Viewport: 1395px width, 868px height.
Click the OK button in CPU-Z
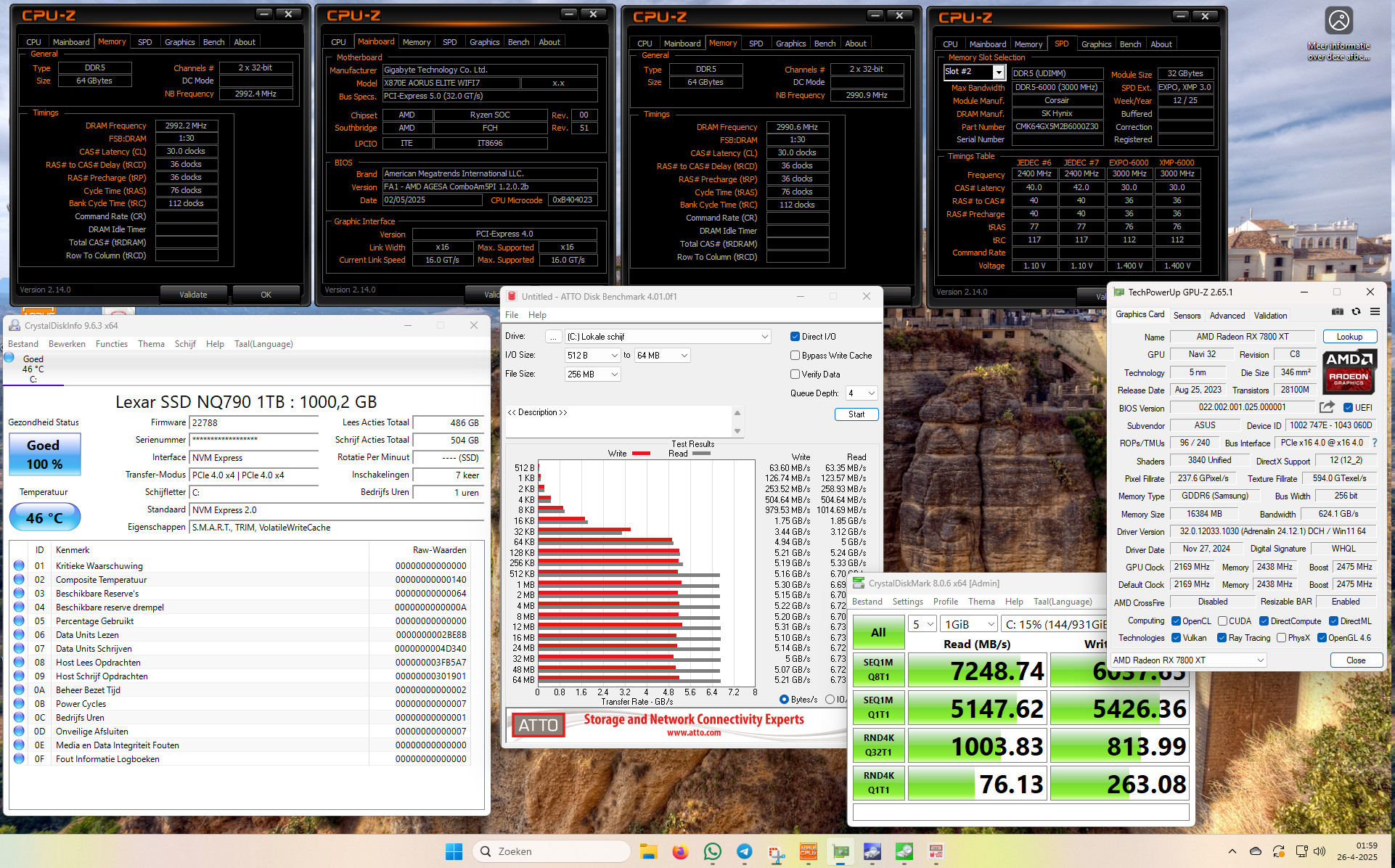click(266, 294)
